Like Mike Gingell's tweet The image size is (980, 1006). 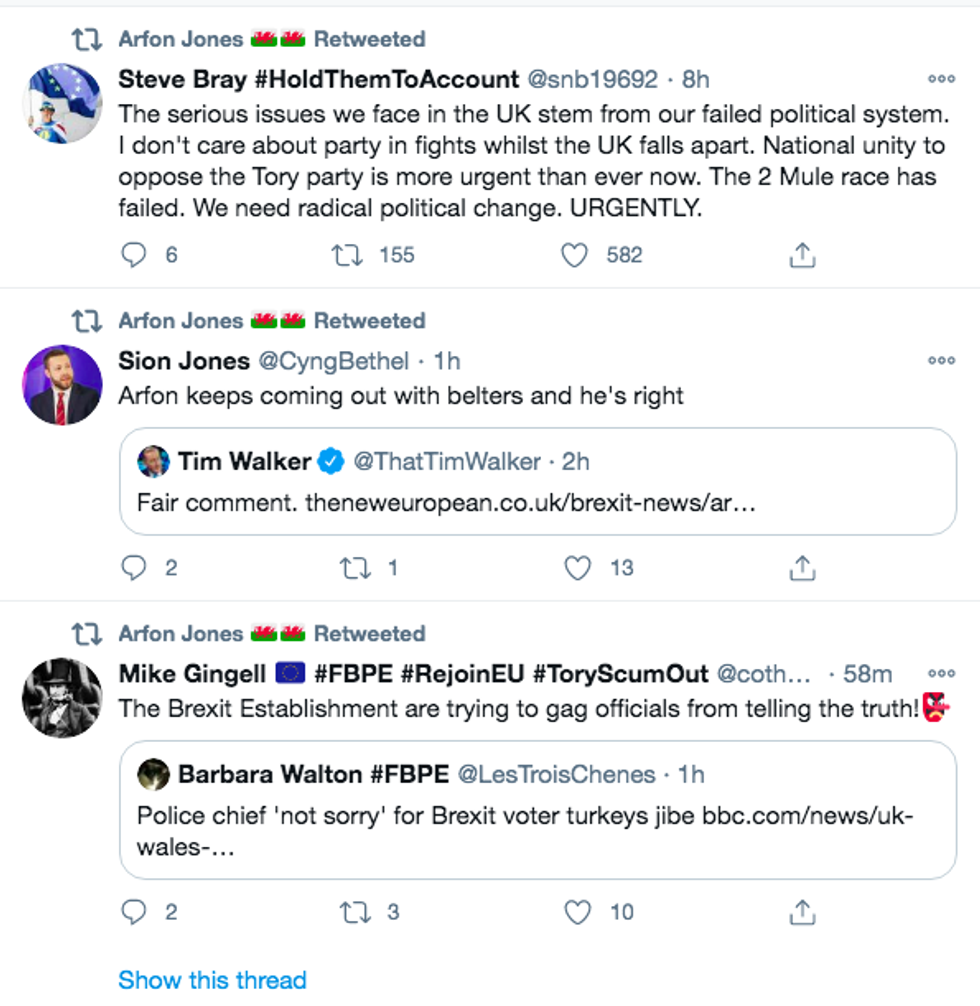(x=578, y=912)
